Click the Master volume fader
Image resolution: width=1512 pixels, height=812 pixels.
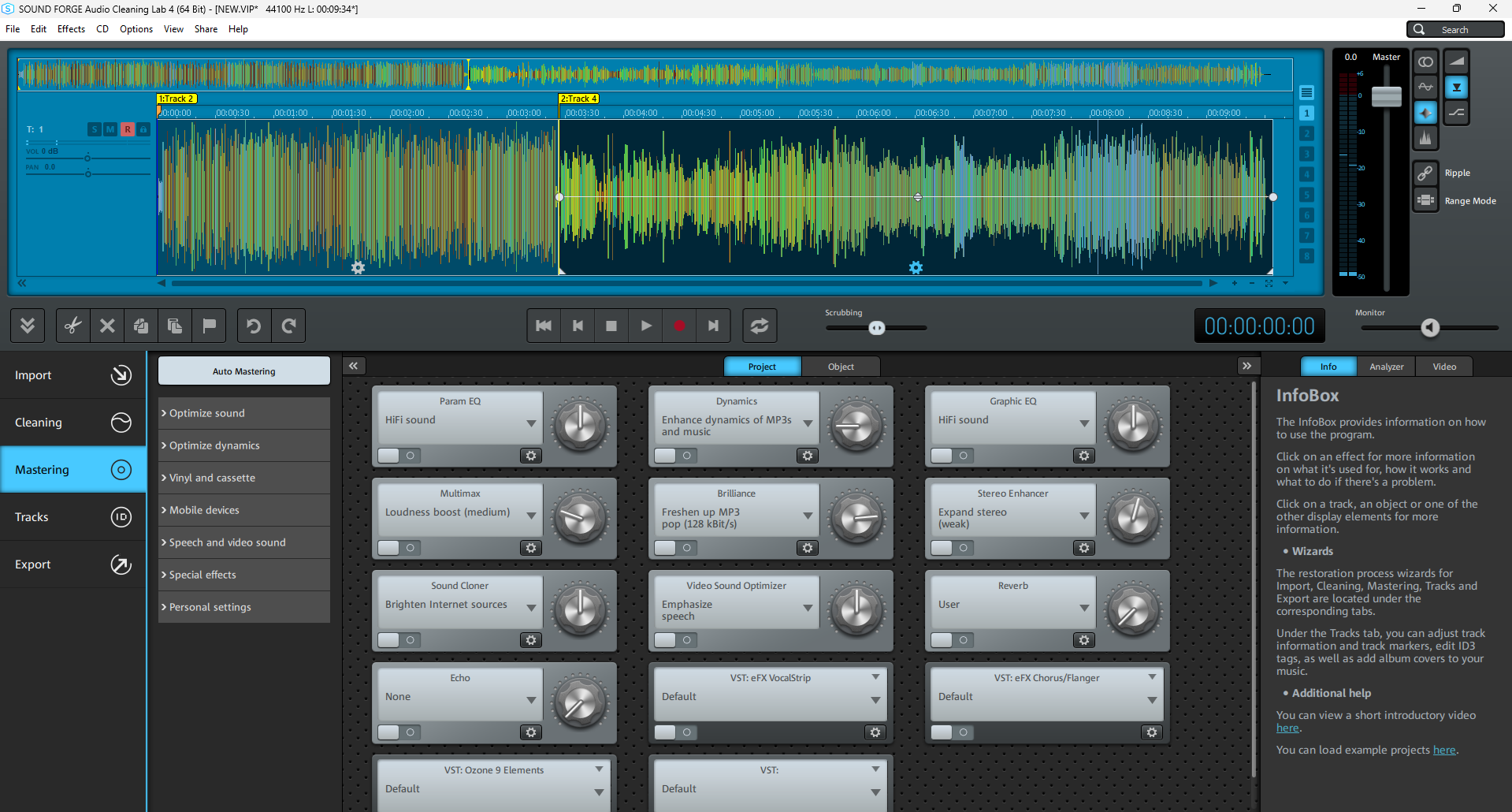click(x=1386, y=97)
